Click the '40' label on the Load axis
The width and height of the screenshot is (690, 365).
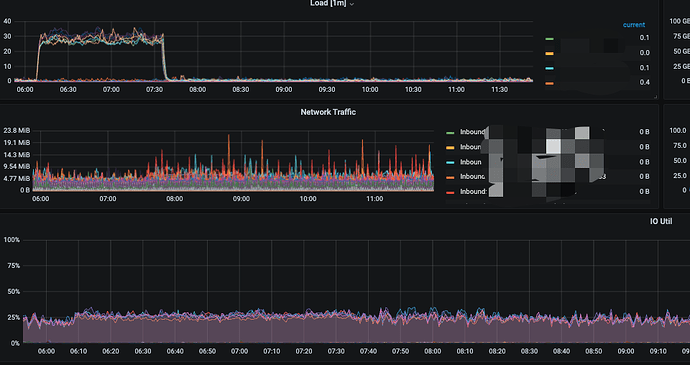(x=7, y=21)
